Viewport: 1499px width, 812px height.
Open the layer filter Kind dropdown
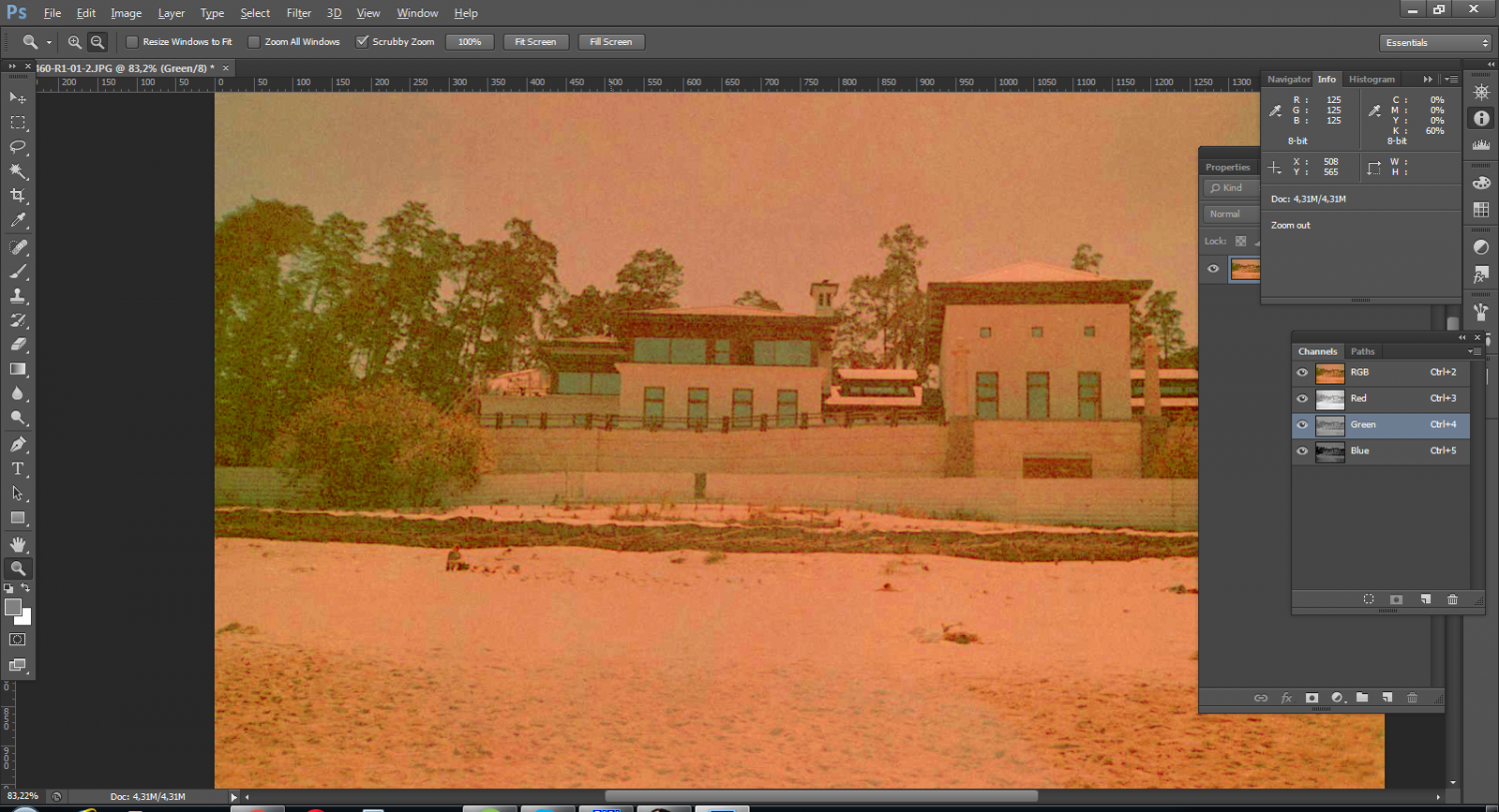[1231, 188]
